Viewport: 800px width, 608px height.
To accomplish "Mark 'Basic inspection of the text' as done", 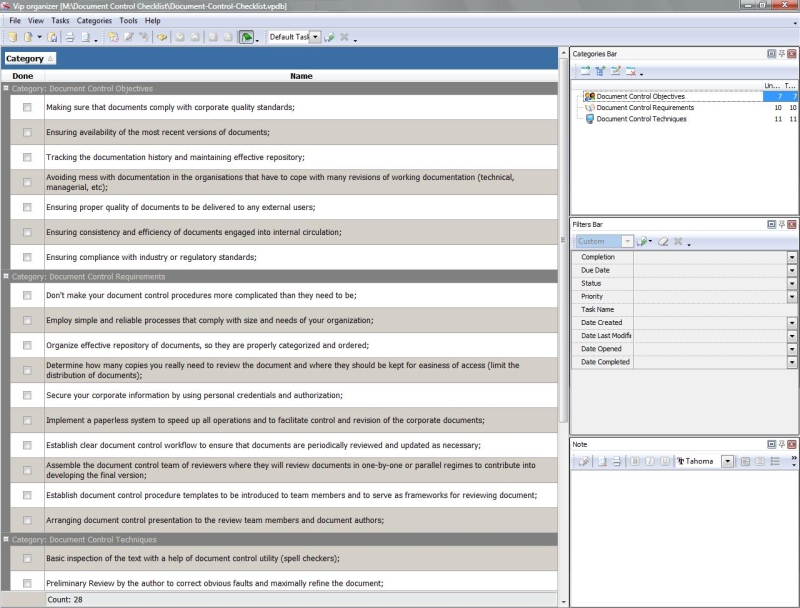I will tap(27, 558).
